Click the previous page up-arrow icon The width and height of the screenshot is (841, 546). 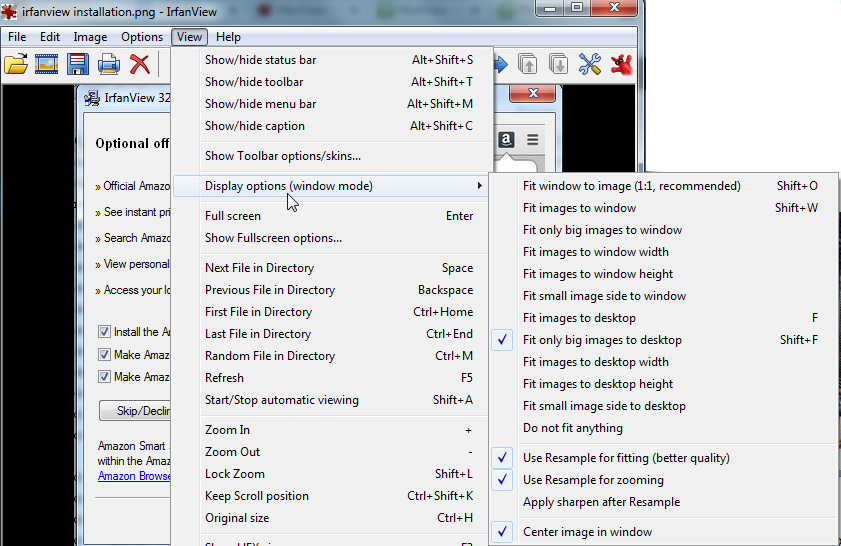[528, 64]
